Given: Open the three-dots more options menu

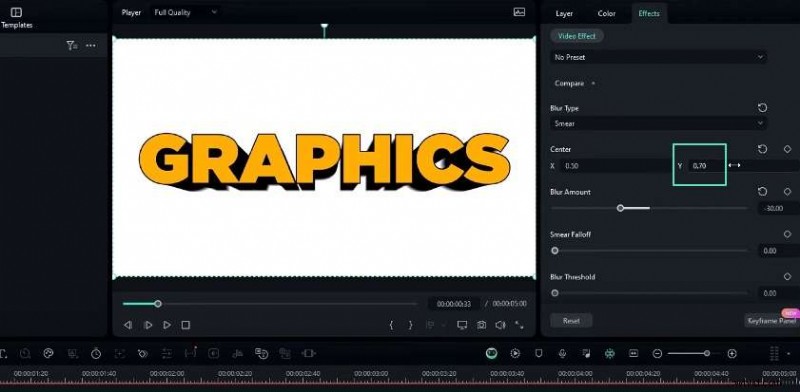Looking at the screenshot, I should 91,45.
